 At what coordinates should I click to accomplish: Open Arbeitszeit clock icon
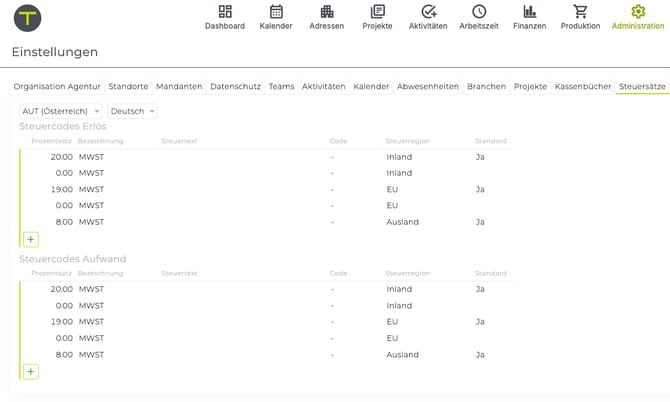479,13
